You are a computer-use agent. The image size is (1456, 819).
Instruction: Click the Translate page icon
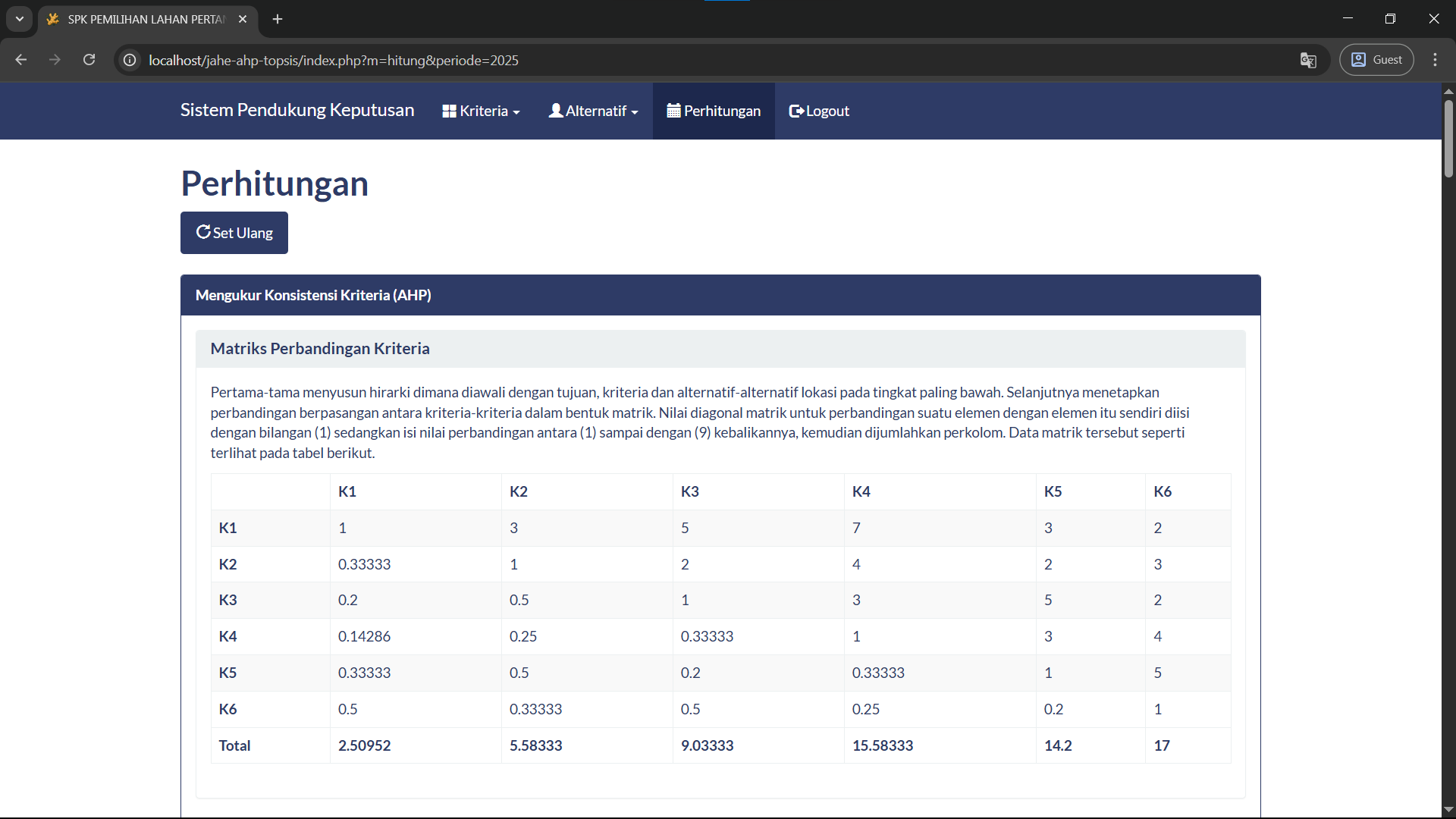coord(1308,60)
